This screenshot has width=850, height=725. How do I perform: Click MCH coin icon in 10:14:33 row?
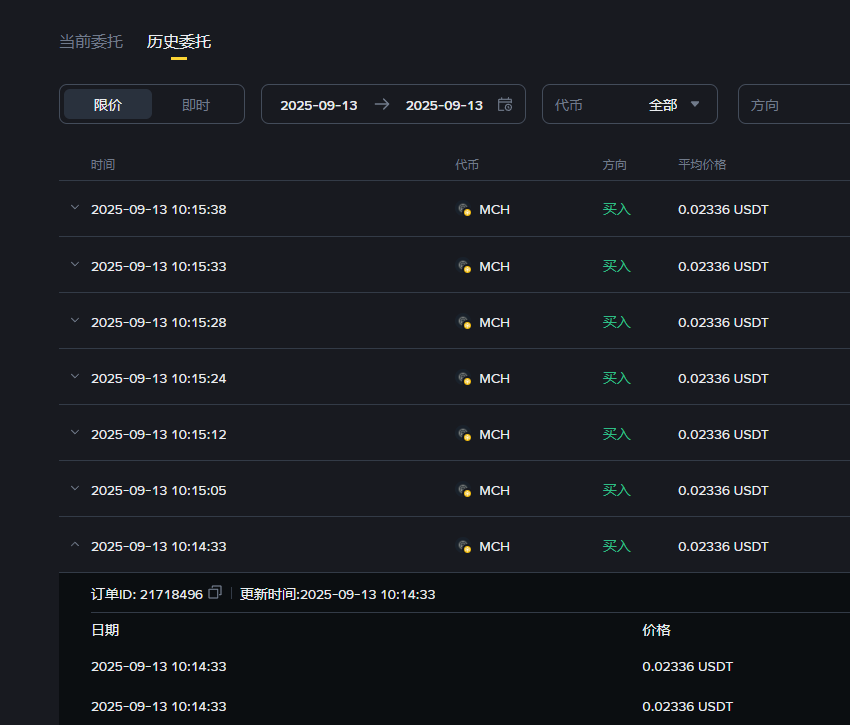(465, 547)
